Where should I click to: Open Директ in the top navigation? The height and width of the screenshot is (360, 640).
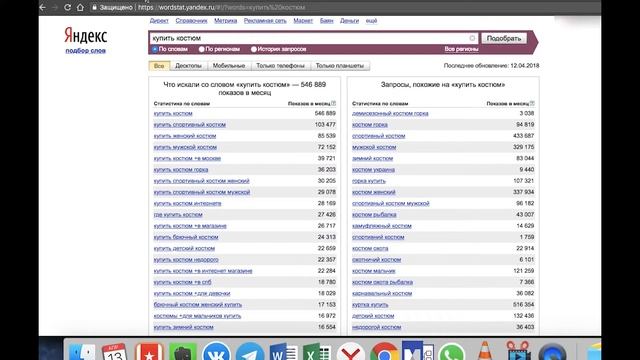click(x=159, y=20)
